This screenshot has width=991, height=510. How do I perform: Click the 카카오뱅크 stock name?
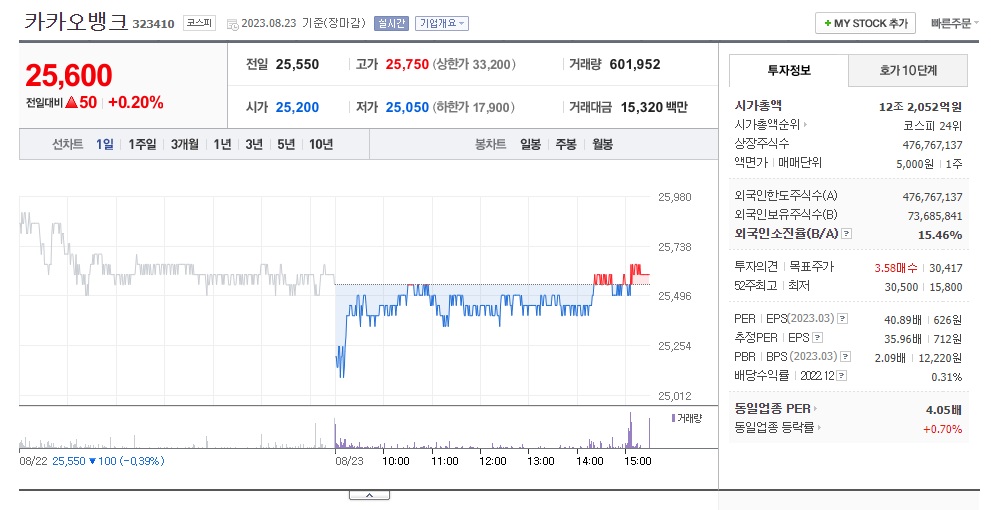76,21
